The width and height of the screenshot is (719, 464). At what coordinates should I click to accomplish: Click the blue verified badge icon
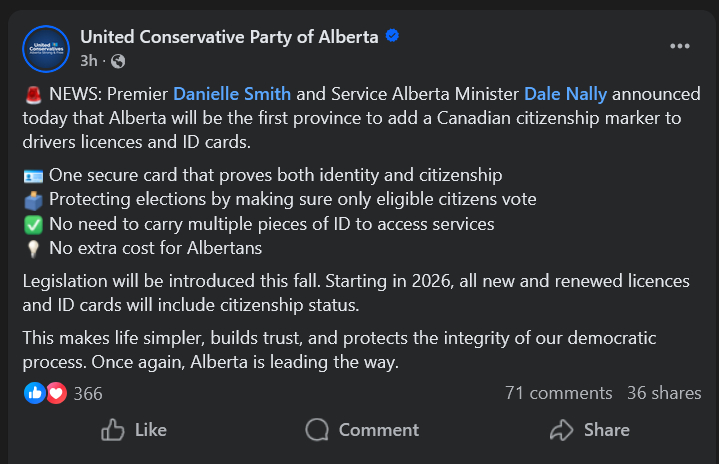(393, 37)
